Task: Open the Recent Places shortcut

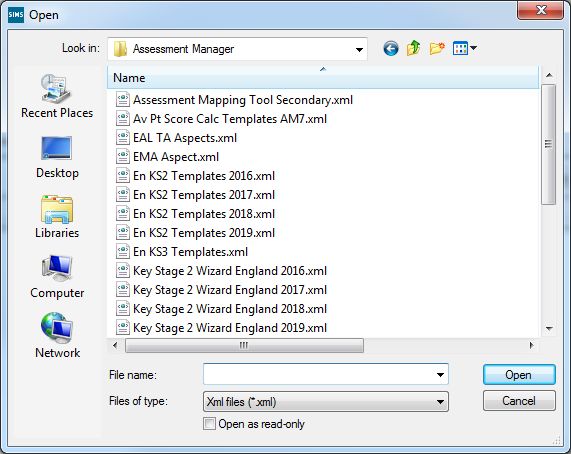Action: pyautogui.click(x=57, y=96)
